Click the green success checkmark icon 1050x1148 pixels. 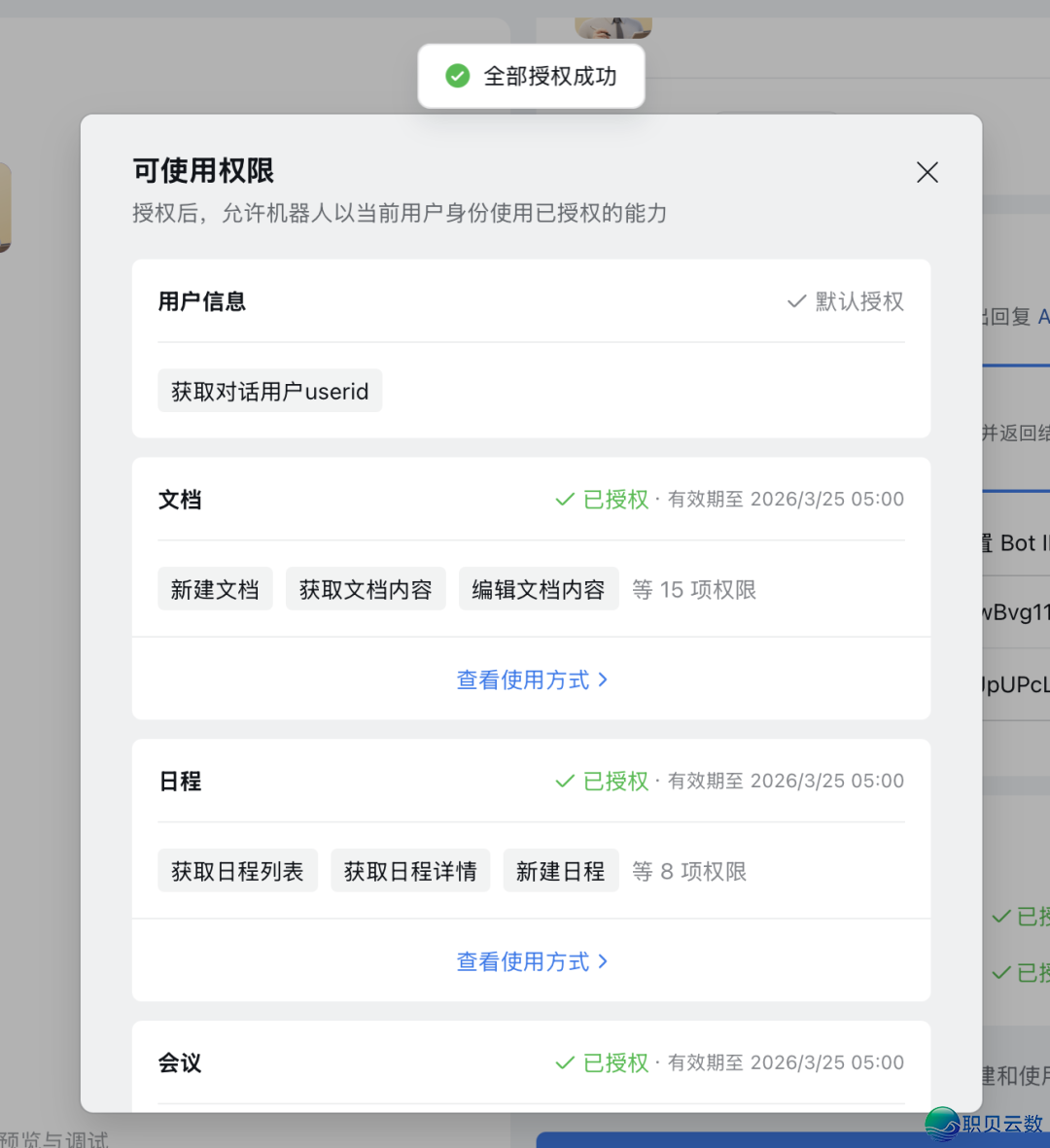(457, 75)
